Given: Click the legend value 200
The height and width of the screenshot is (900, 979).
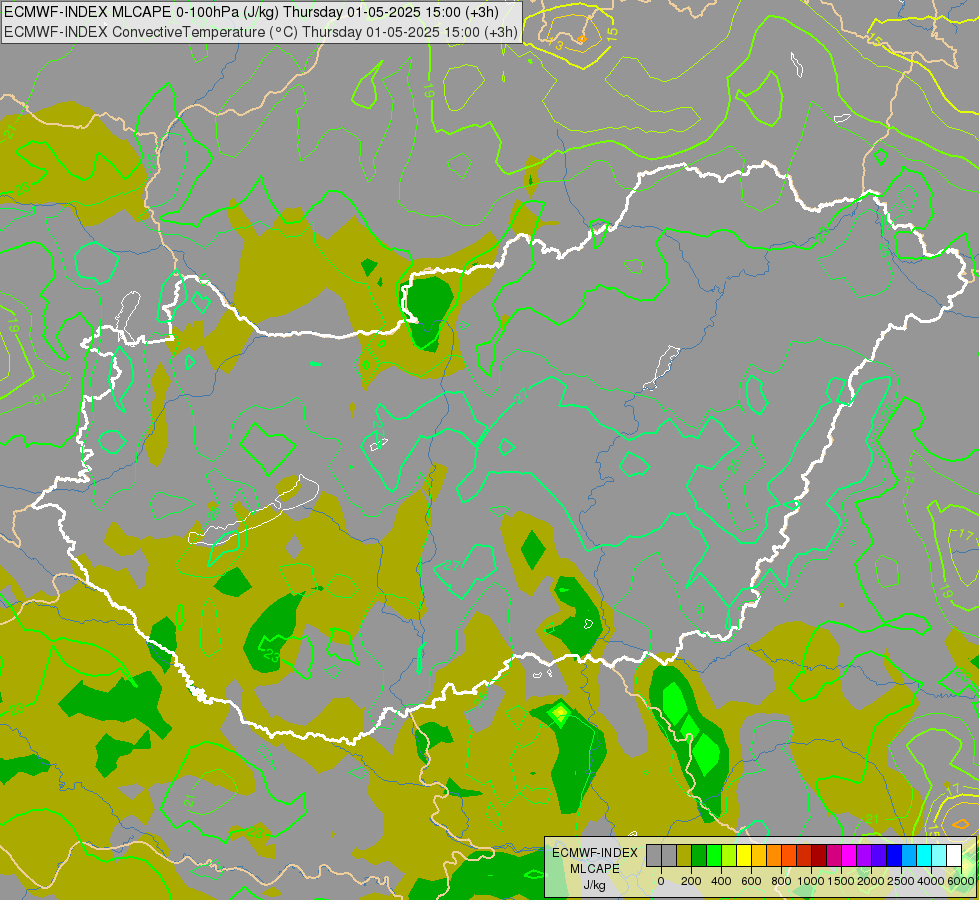Looking at the screenshot, I should pos(691,881).
